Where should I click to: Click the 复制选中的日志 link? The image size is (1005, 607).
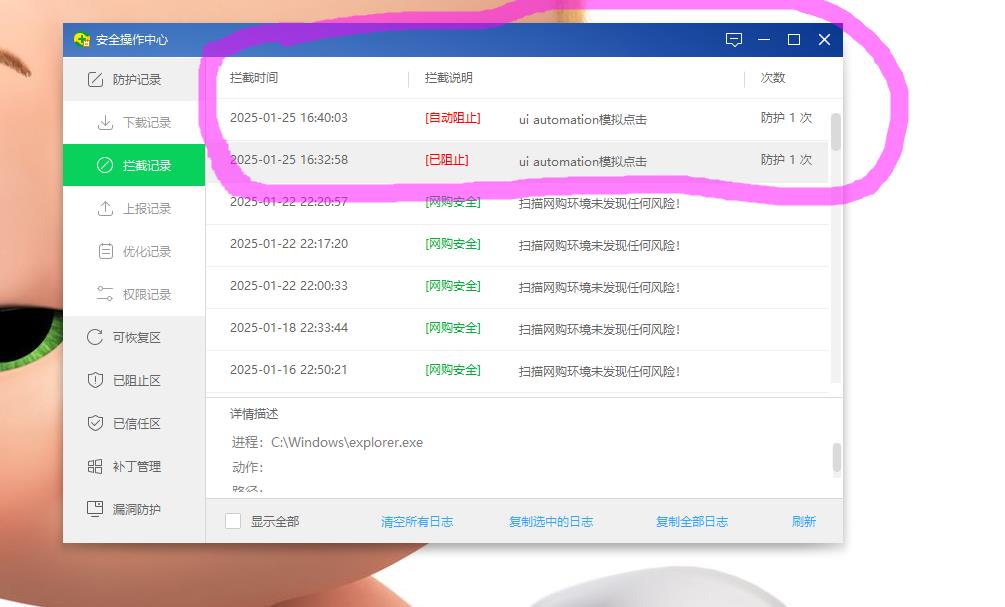pyautogui.click(x=550, y=521)
